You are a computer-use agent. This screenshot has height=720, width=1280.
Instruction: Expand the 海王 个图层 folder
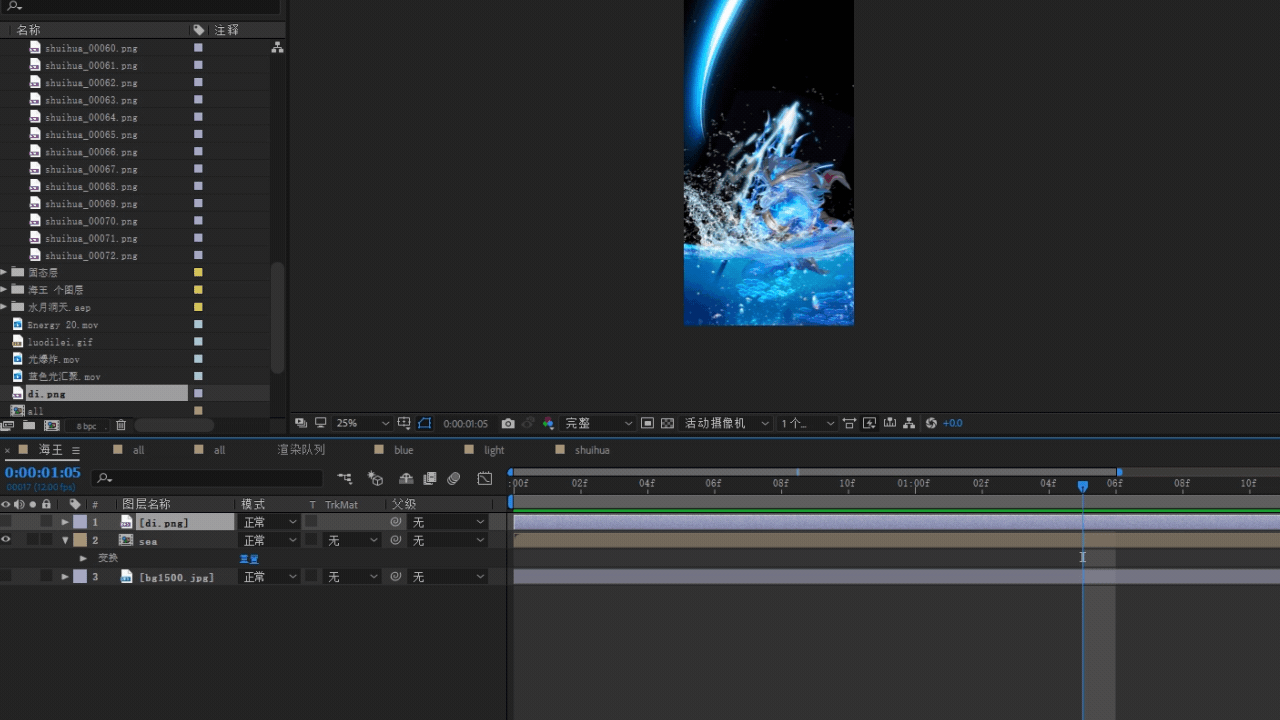[x=4, y=289]
